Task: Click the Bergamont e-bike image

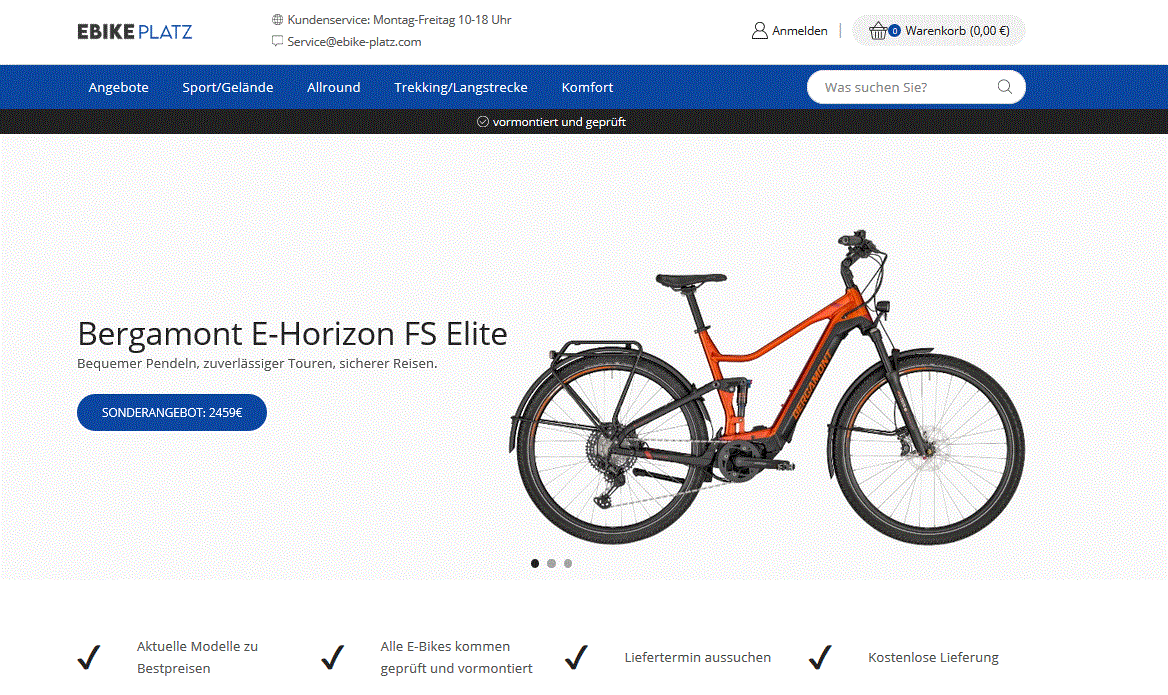Action: 768,387
